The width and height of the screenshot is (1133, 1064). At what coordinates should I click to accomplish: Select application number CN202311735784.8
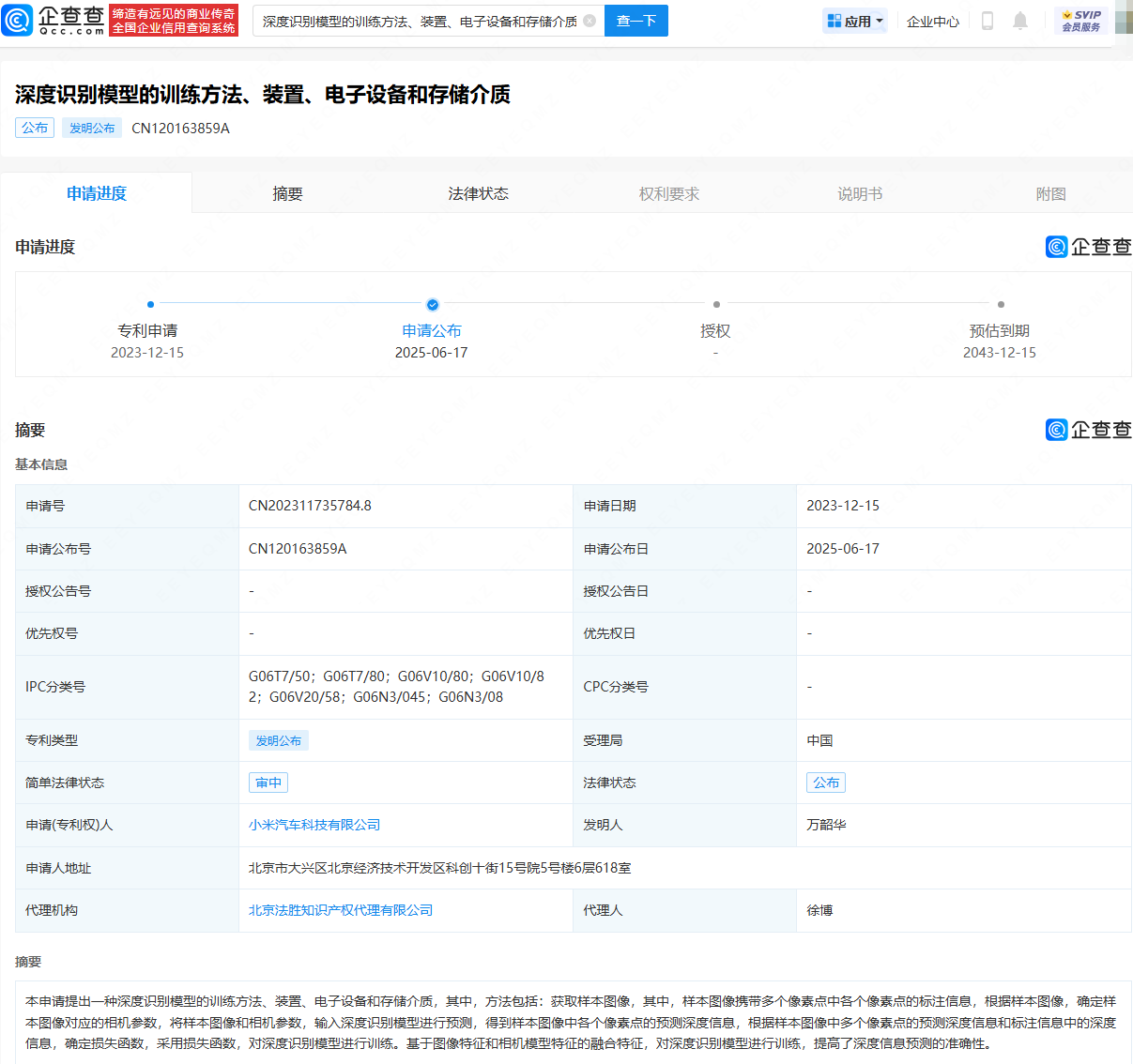pos(310,506)
